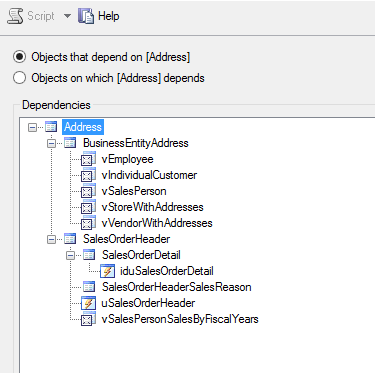The height and width of the screenshot is (373, 375).
Task: Click the vVendorWithAddresses view icon
Action: (x=88, y=223)
